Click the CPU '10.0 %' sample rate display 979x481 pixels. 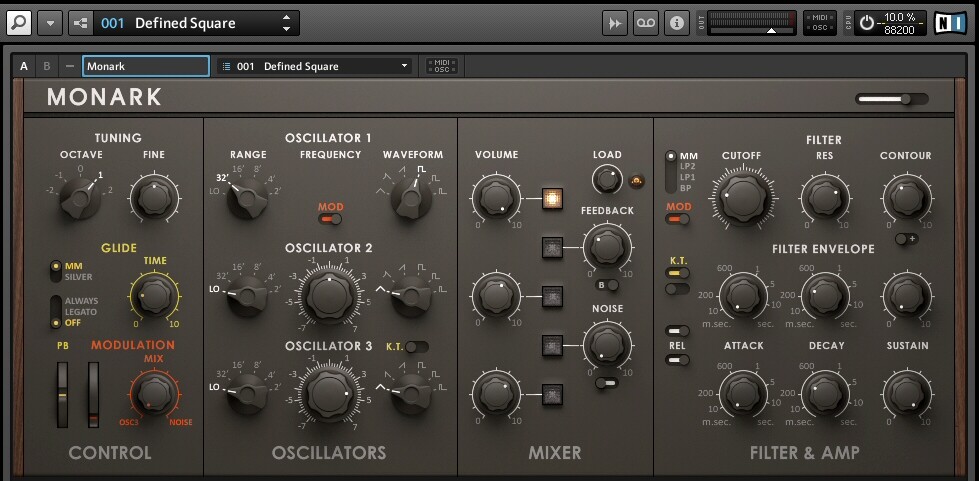tap(898, 23)
